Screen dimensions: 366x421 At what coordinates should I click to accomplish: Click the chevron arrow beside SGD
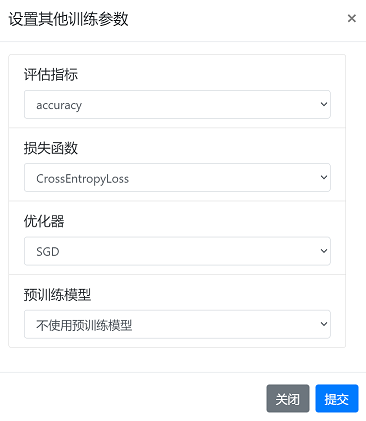click(324, 251)
